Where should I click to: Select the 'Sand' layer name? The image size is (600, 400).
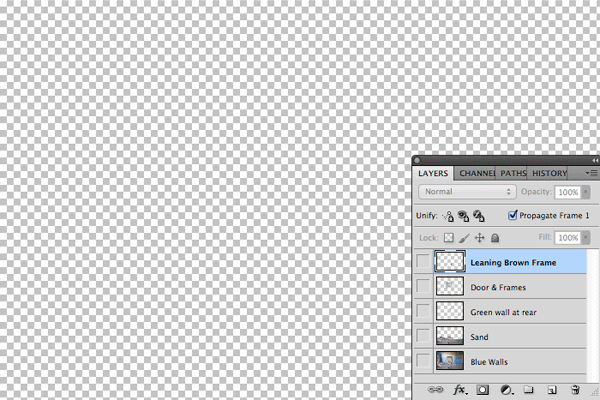click(479, 337)
